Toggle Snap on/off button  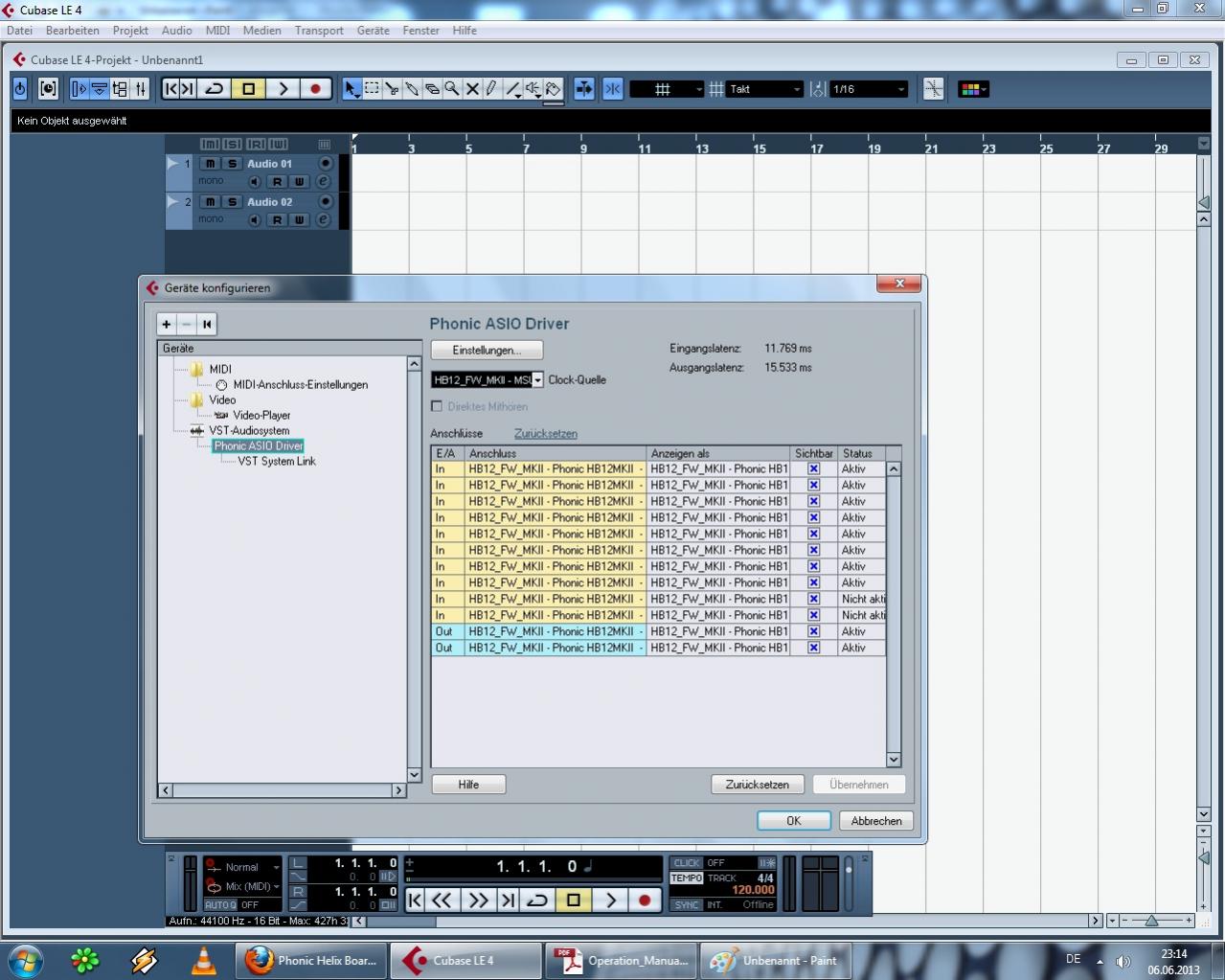[613, 89]
